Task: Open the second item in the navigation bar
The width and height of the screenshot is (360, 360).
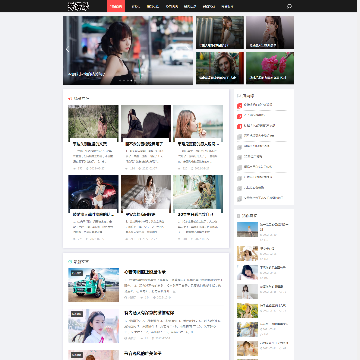Action: [135, 6]
